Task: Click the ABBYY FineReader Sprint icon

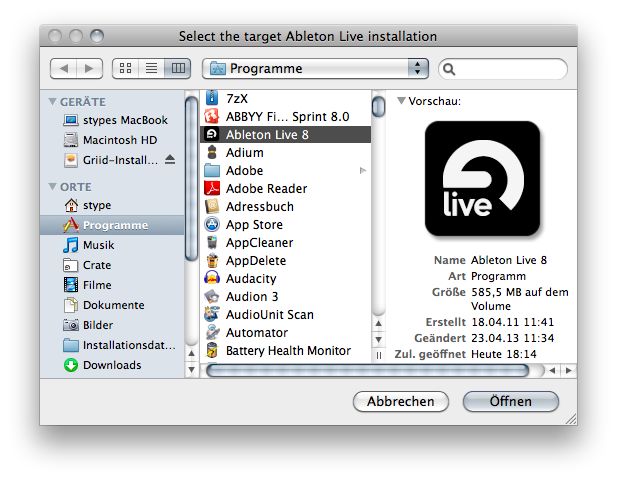Action: 212,116
